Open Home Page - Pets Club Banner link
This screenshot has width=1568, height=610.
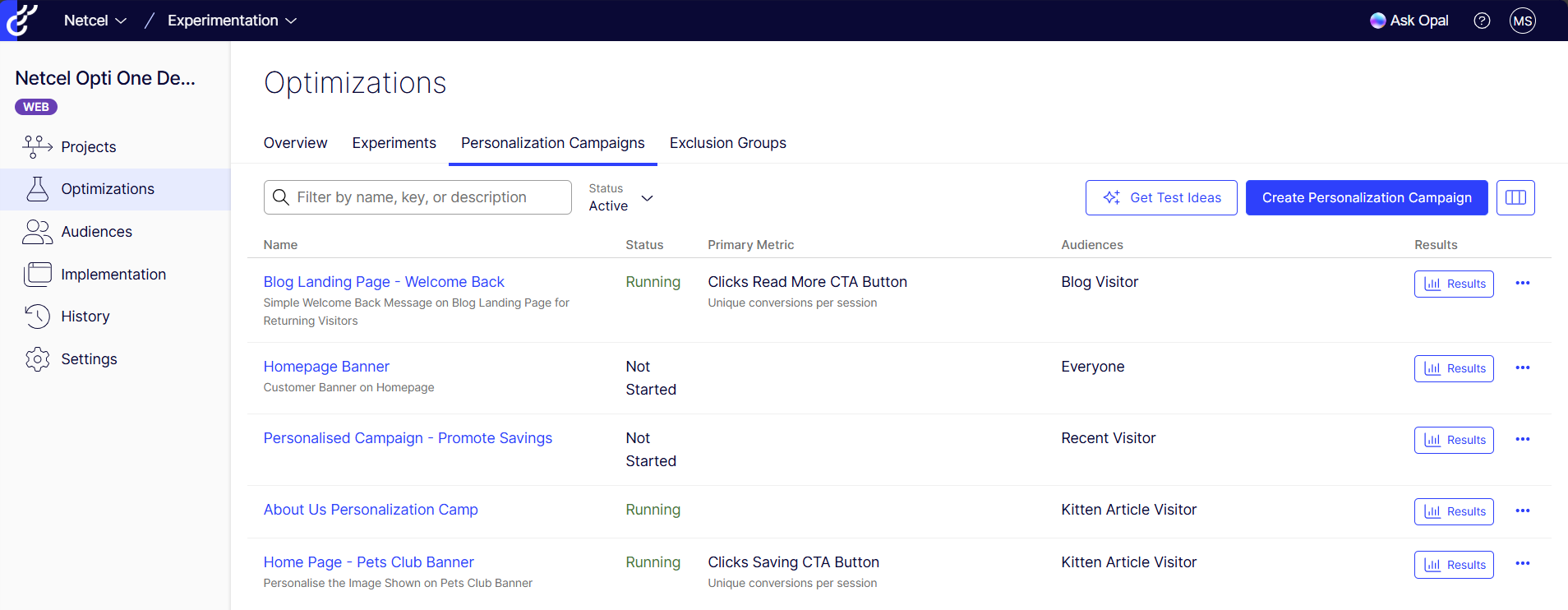point(368,562)
